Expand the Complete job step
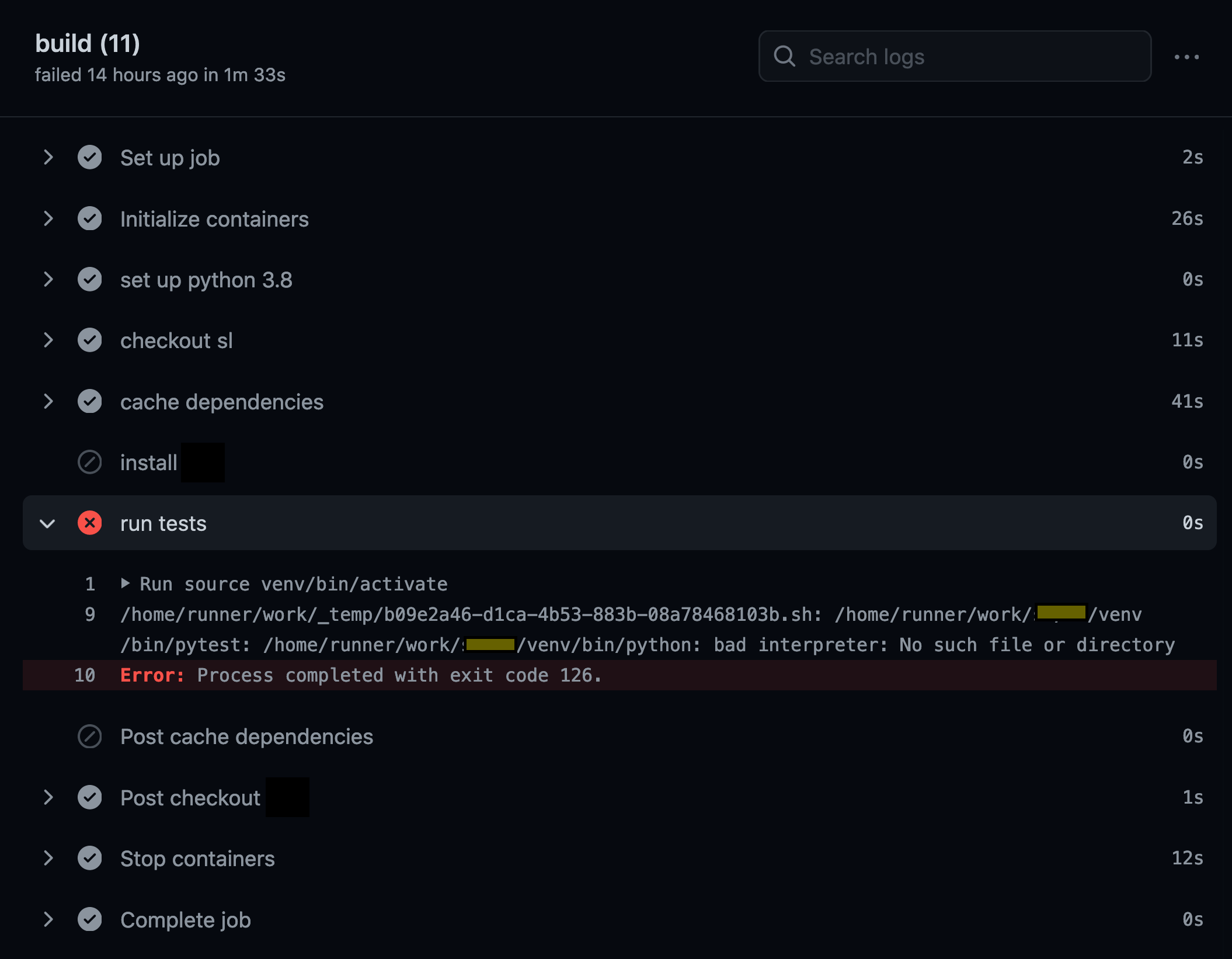1232x959 pixels. [x=48, y=919]
